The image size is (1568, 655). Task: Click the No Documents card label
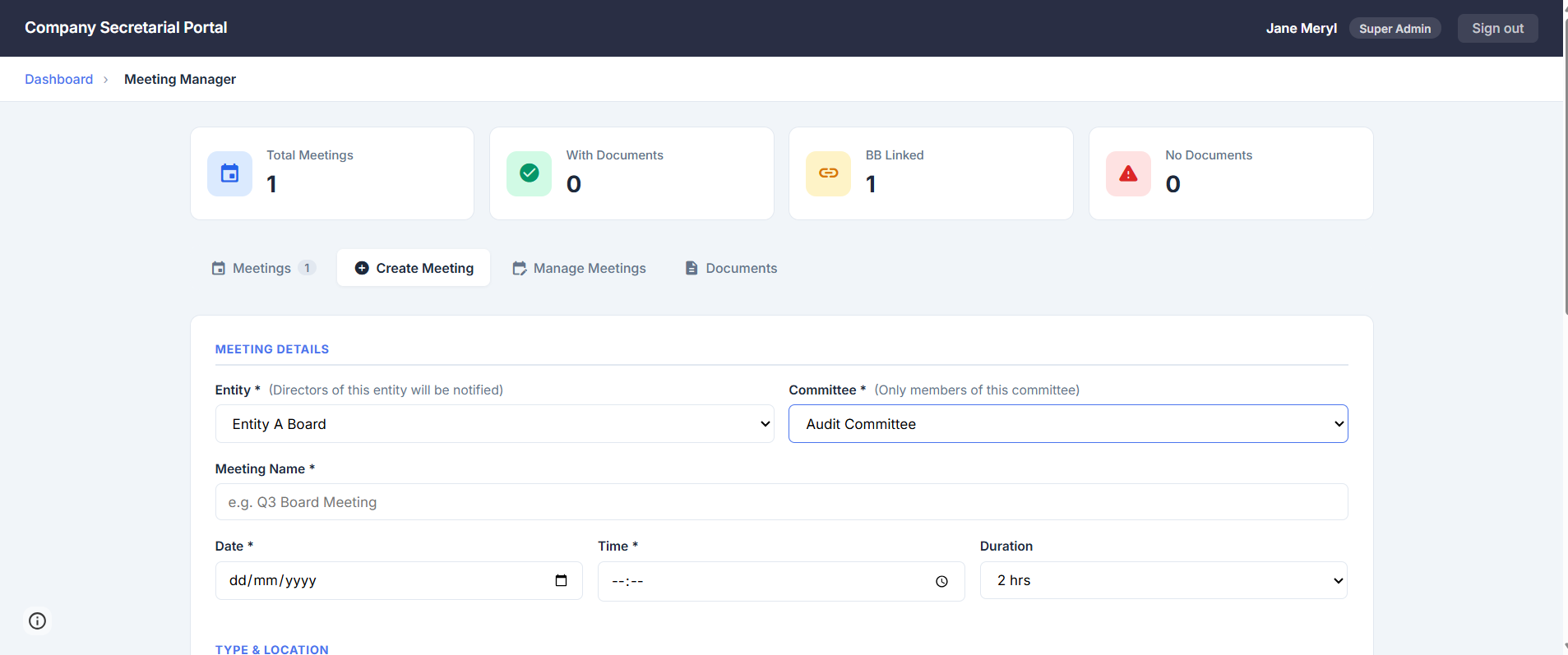click(1209, 155)
